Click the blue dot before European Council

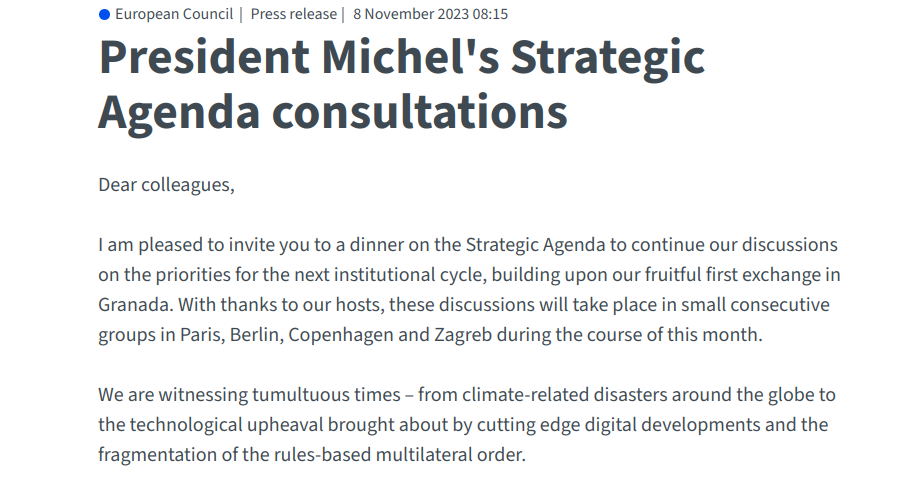[x=104, y=15]
